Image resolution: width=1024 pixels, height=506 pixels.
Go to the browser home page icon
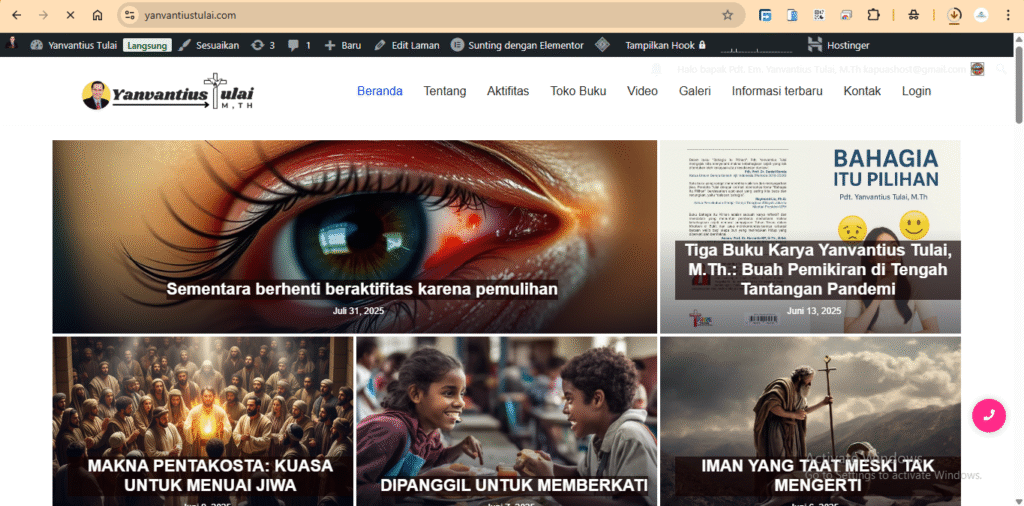(x=97, y=15)
